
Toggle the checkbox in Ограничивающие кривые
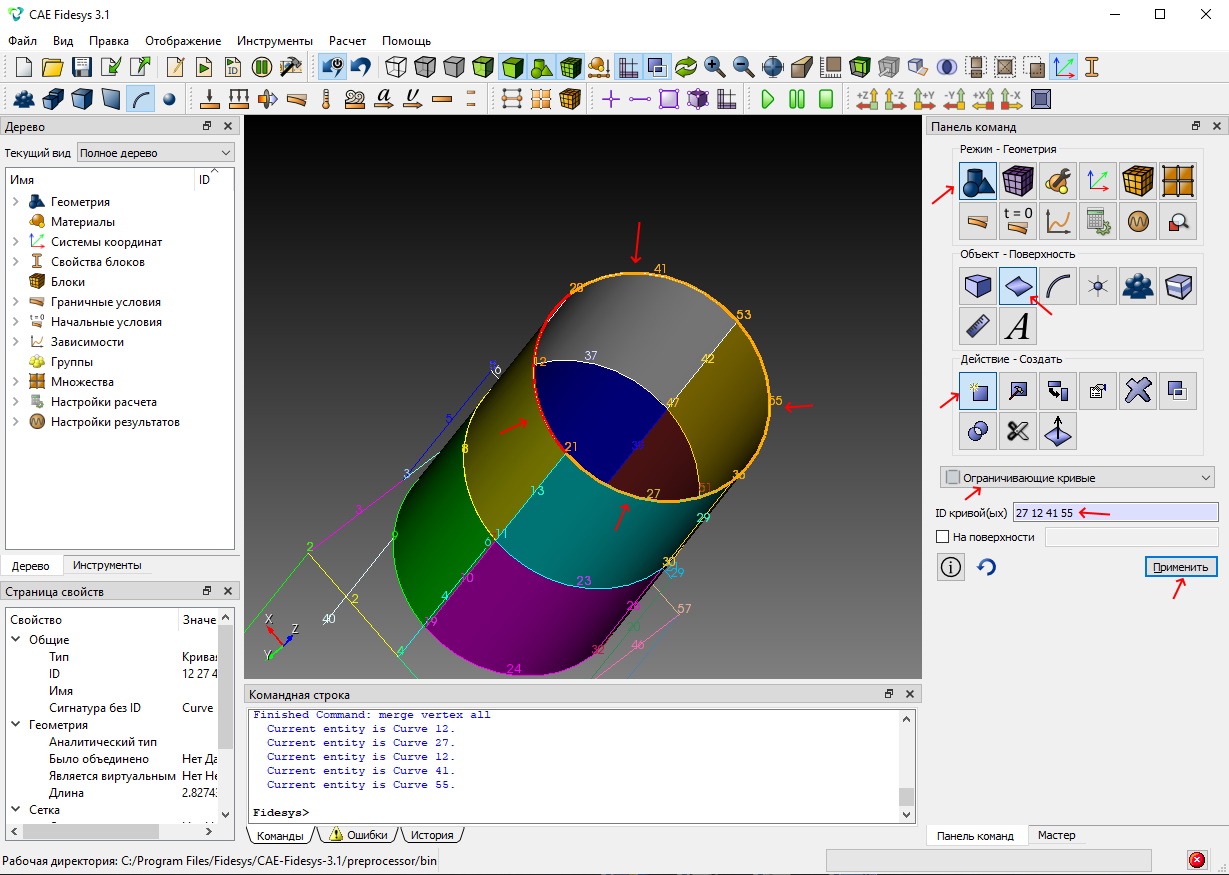[x=953, y=478]
